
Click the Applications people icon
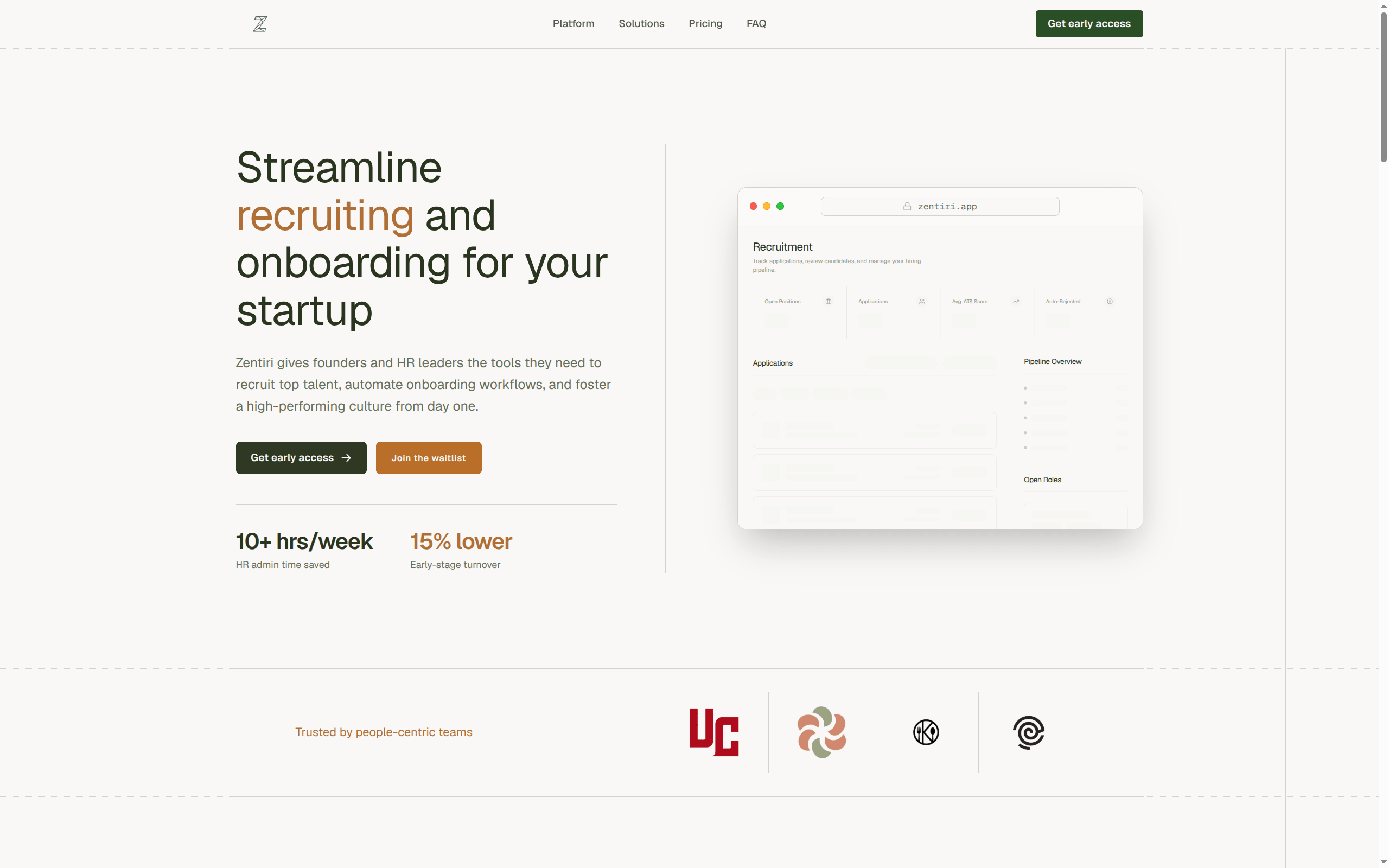922,302
